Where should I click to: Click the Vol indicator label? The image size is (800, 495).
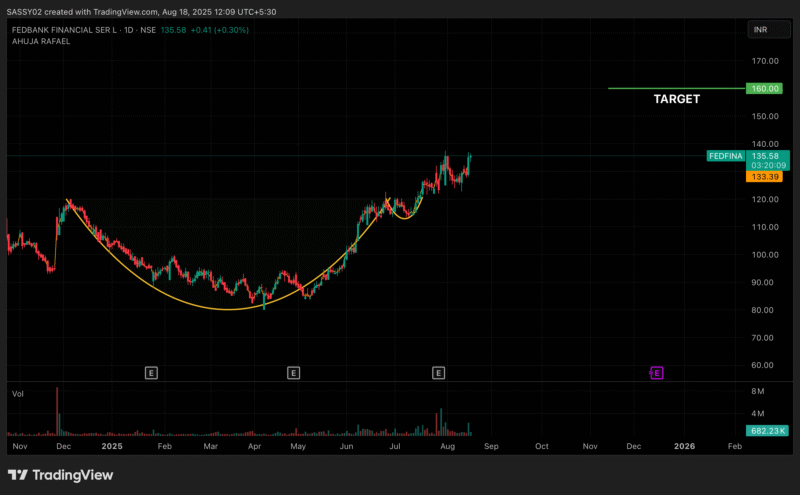(x=17, y=394)
